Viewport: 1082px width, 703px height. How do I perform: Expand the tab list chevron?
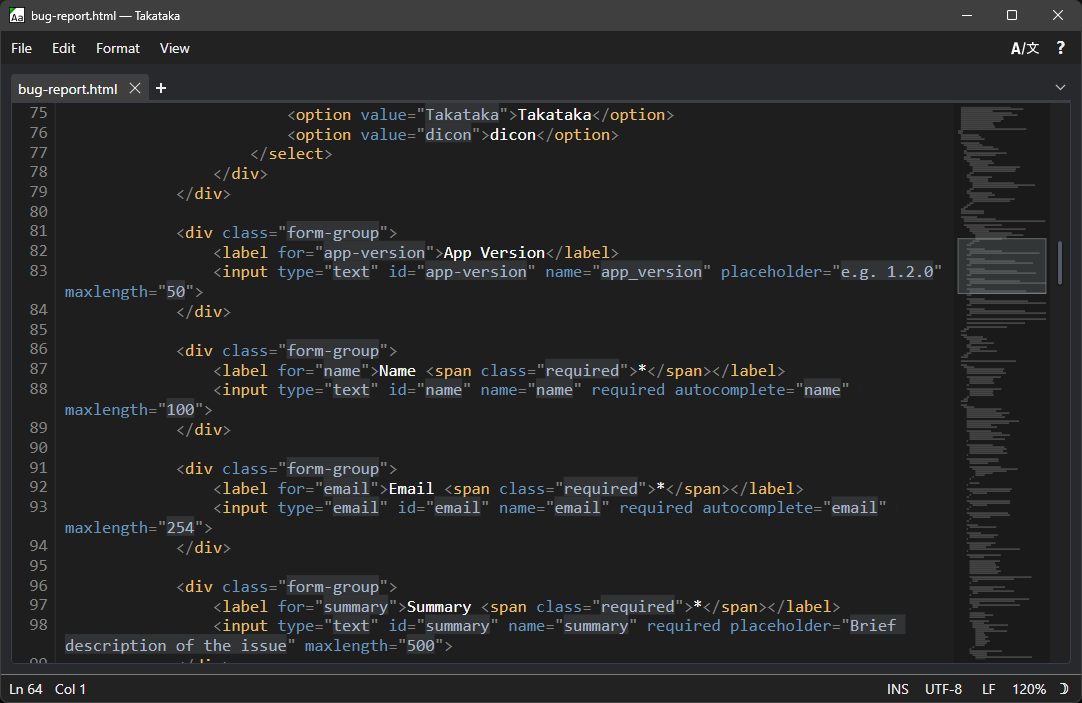(x=1060, y=88)
